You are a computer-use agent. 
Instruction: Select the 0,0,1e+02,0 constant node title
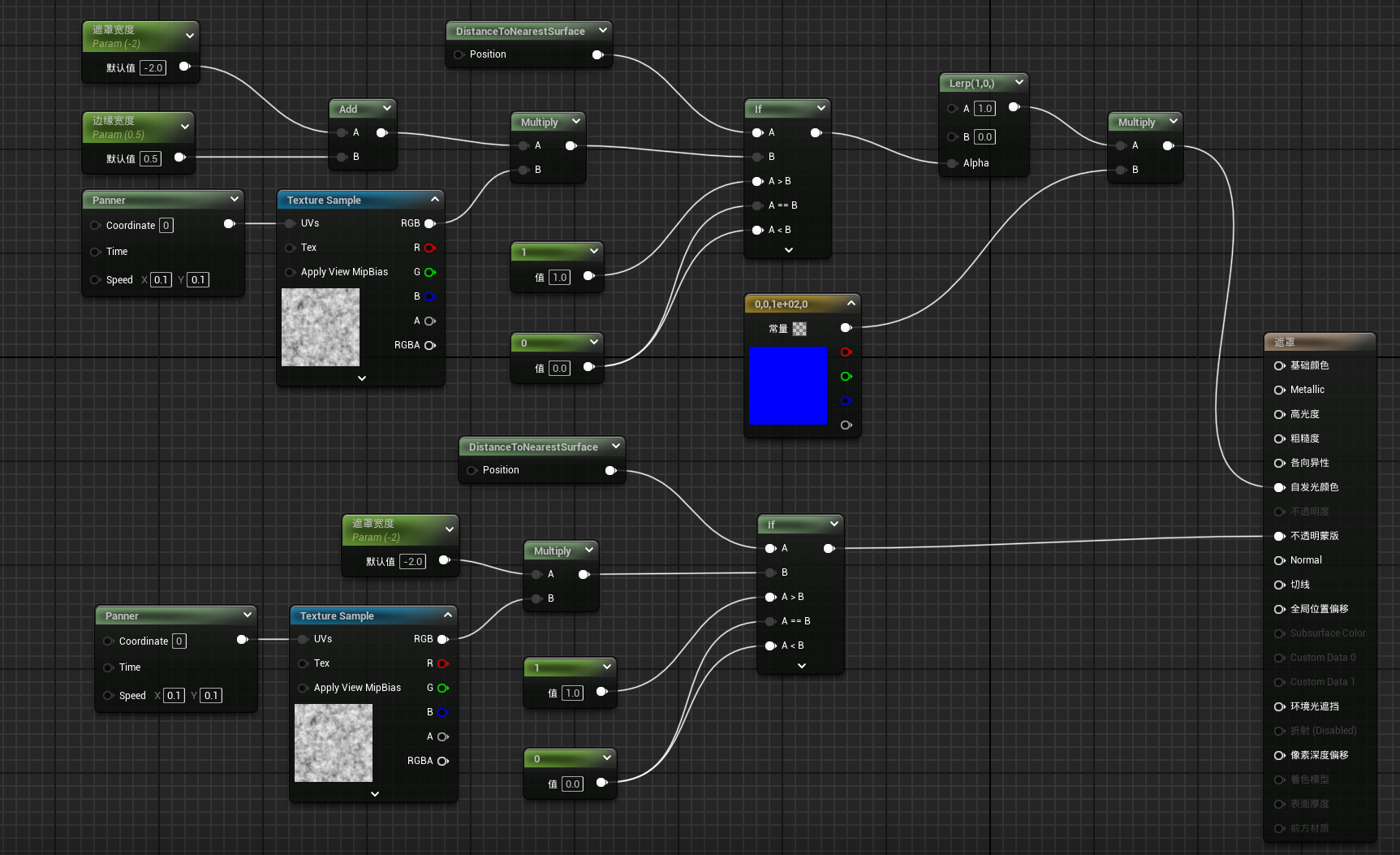pyautogui.click(x=781, y=304)
